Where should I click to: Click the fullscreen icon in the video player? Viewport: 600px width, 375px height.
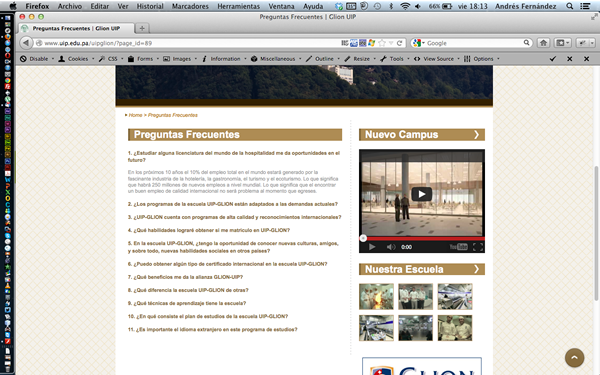tap(478, 247)
